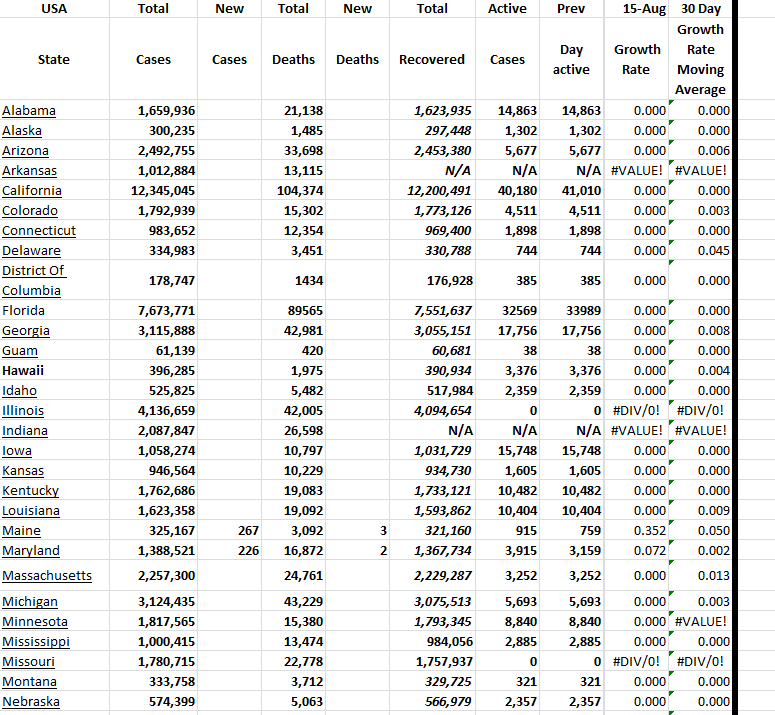Select Kentucky total deaths 19,083

[294, 491]
